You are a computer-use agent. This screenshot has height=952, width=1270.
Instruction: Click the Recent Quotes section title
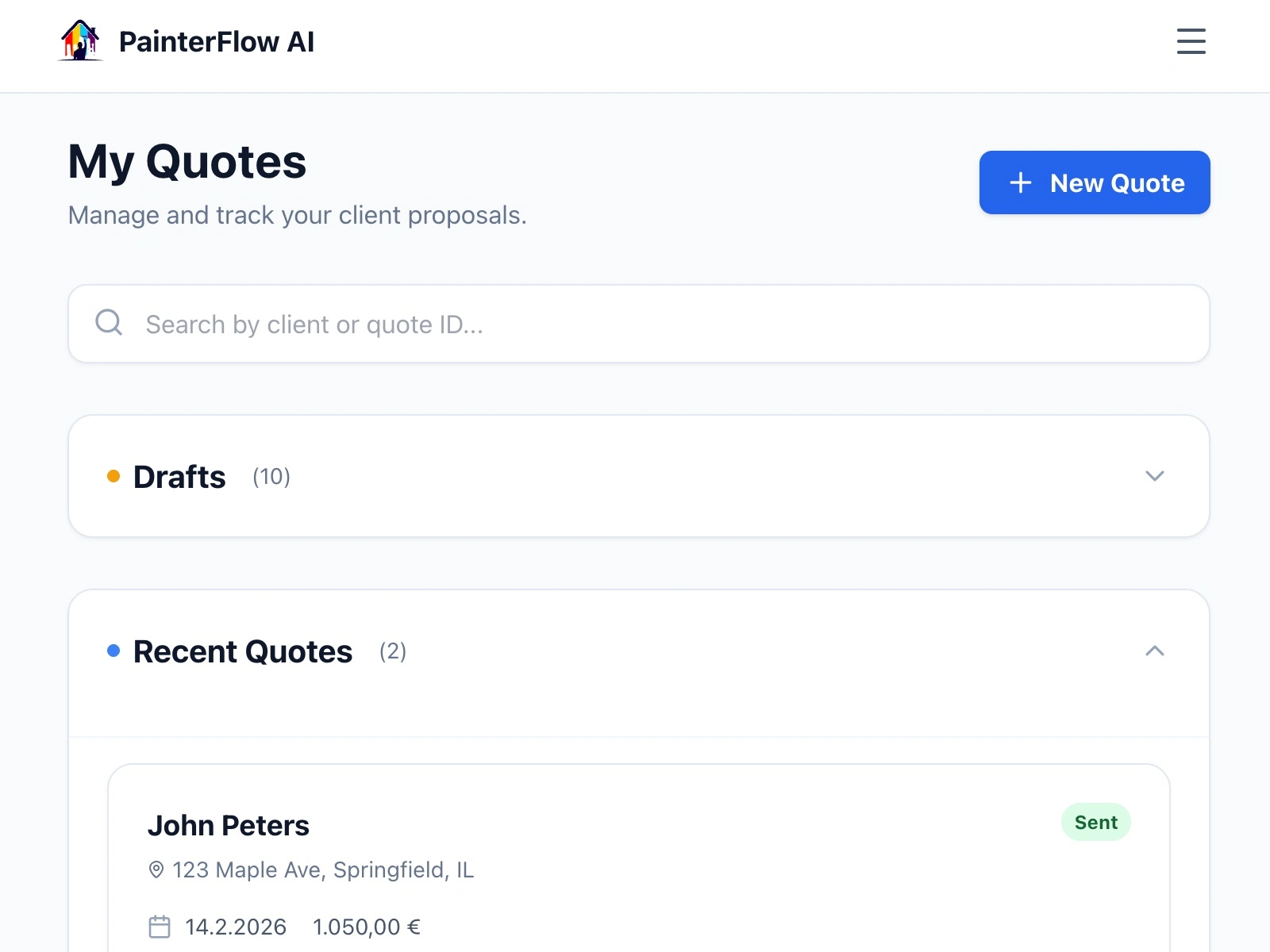click(x=242, y=651)
